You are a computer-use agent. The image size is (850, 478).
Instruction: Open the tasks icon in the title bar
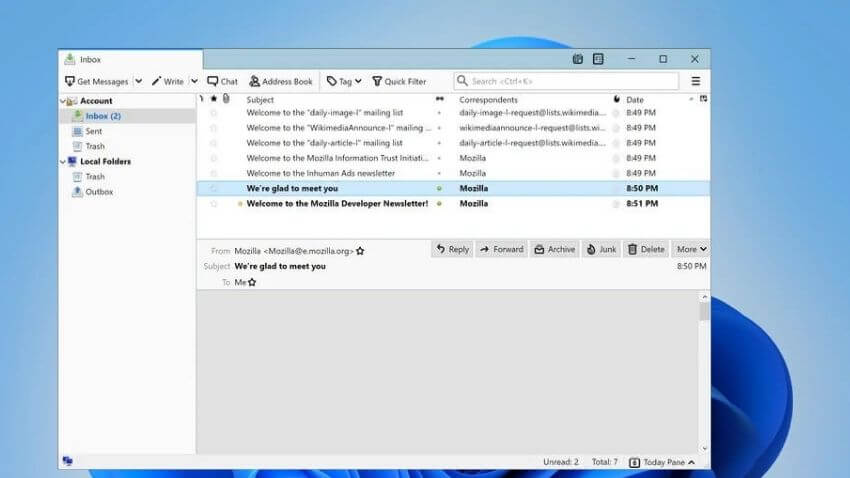[598, 59]
